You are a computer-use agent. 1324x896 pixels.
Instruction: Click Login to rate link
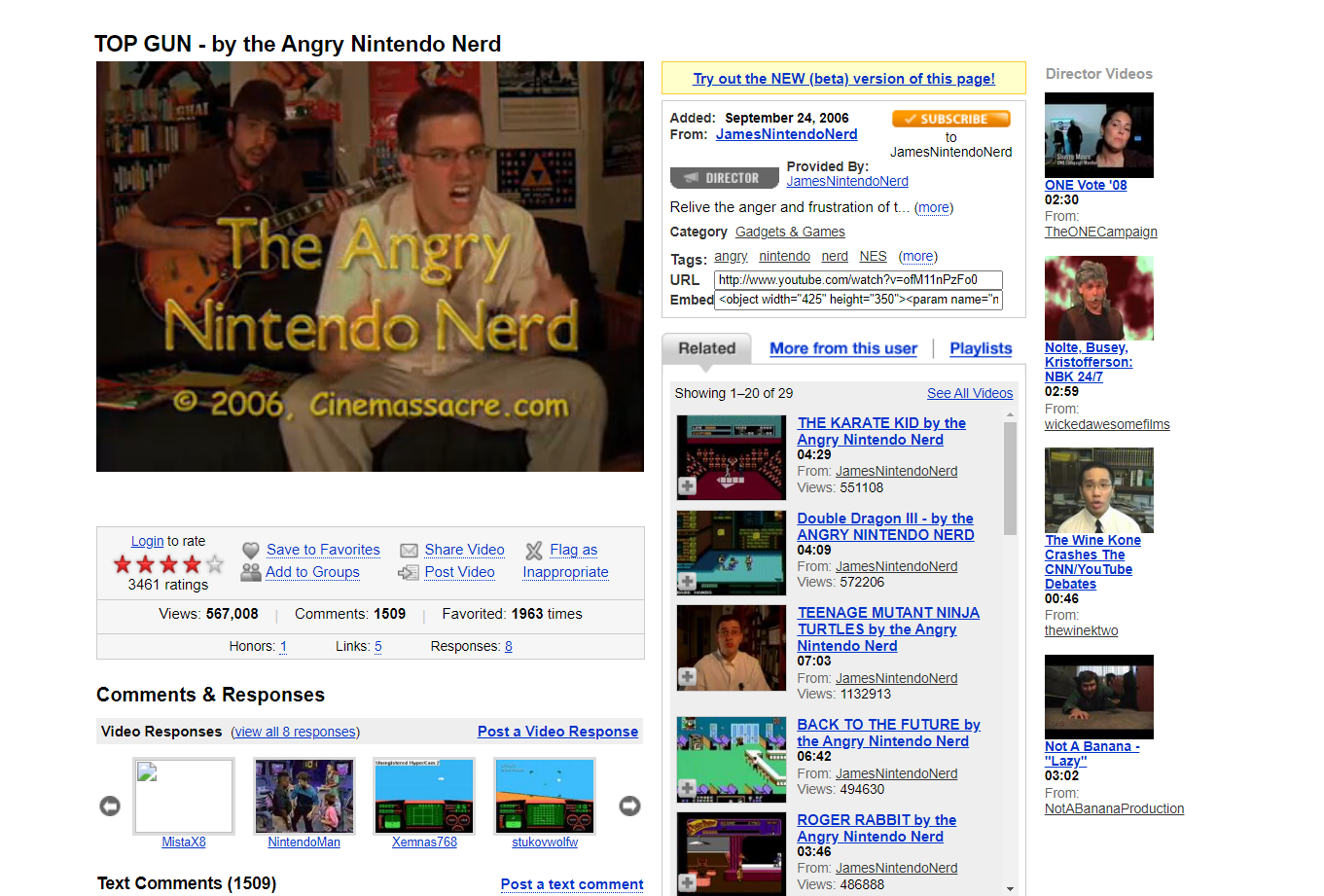(x=147, y=541)
